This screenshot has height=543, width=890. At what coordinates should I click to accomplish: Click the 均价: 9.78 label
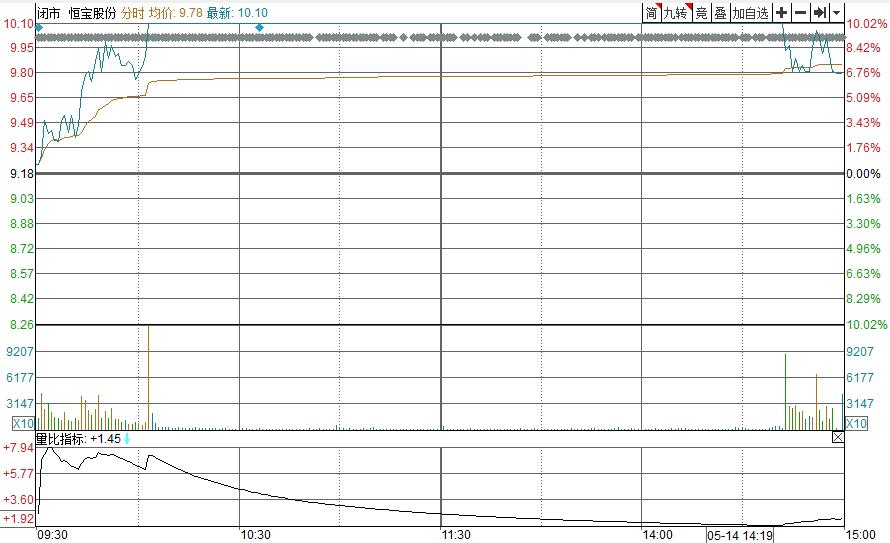pyautogui.click(x=176, y=13)
